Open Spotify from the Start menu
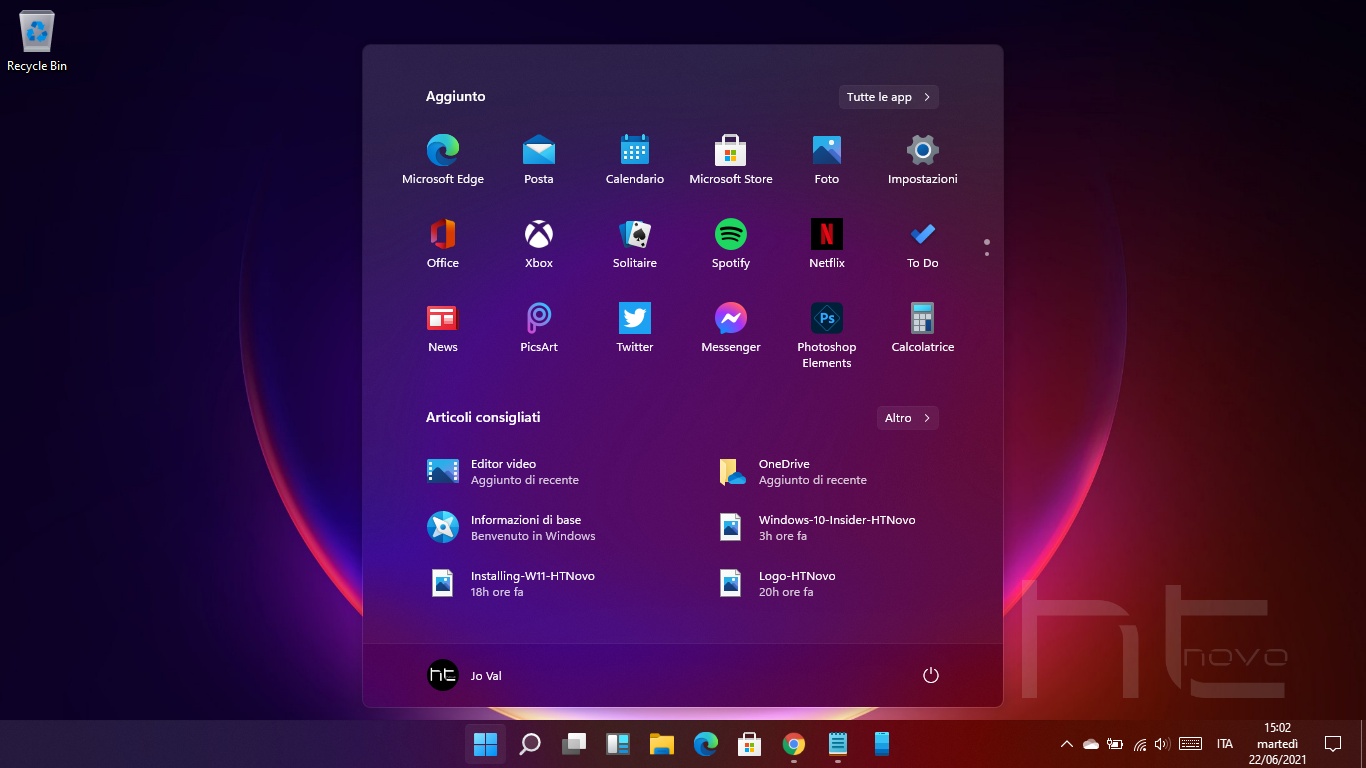Viewport: 1366px width, 768px height. click(x=731, y=244)
